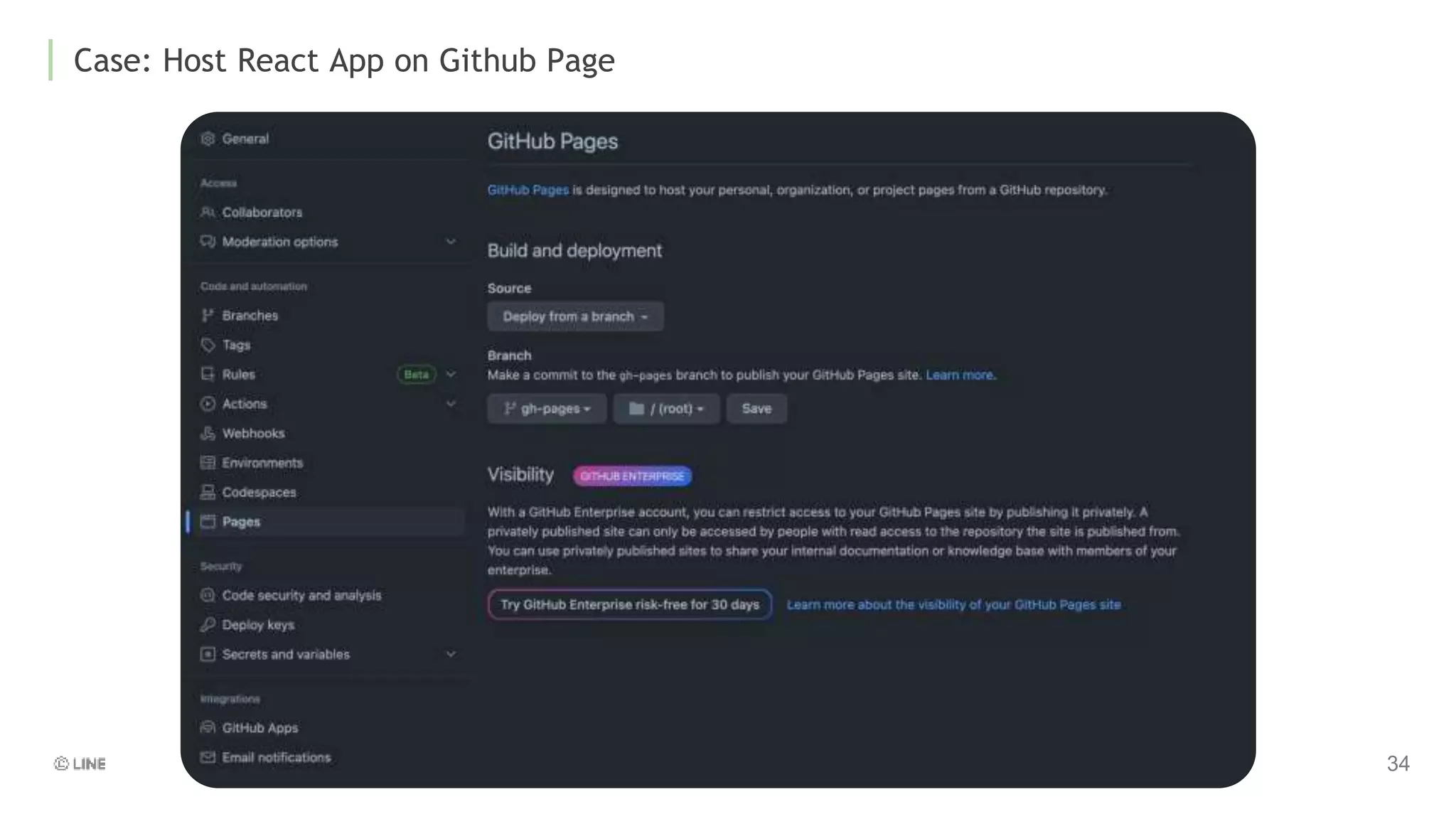This screenshot has width=1456, height=819.
Task: Click the Collaborators people icon
Action: 208,213
